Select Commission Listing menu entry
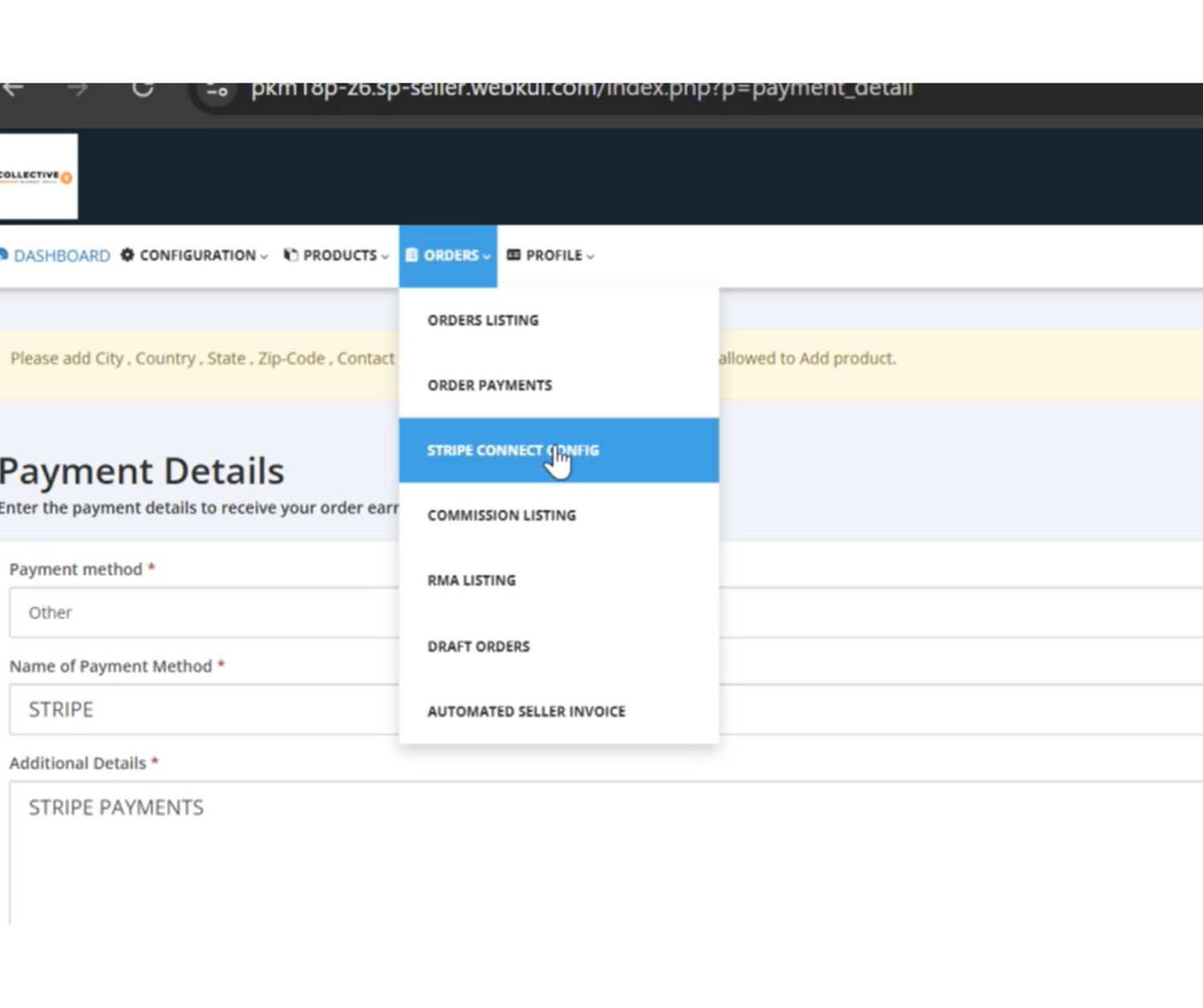 click(x=559, y=515)
